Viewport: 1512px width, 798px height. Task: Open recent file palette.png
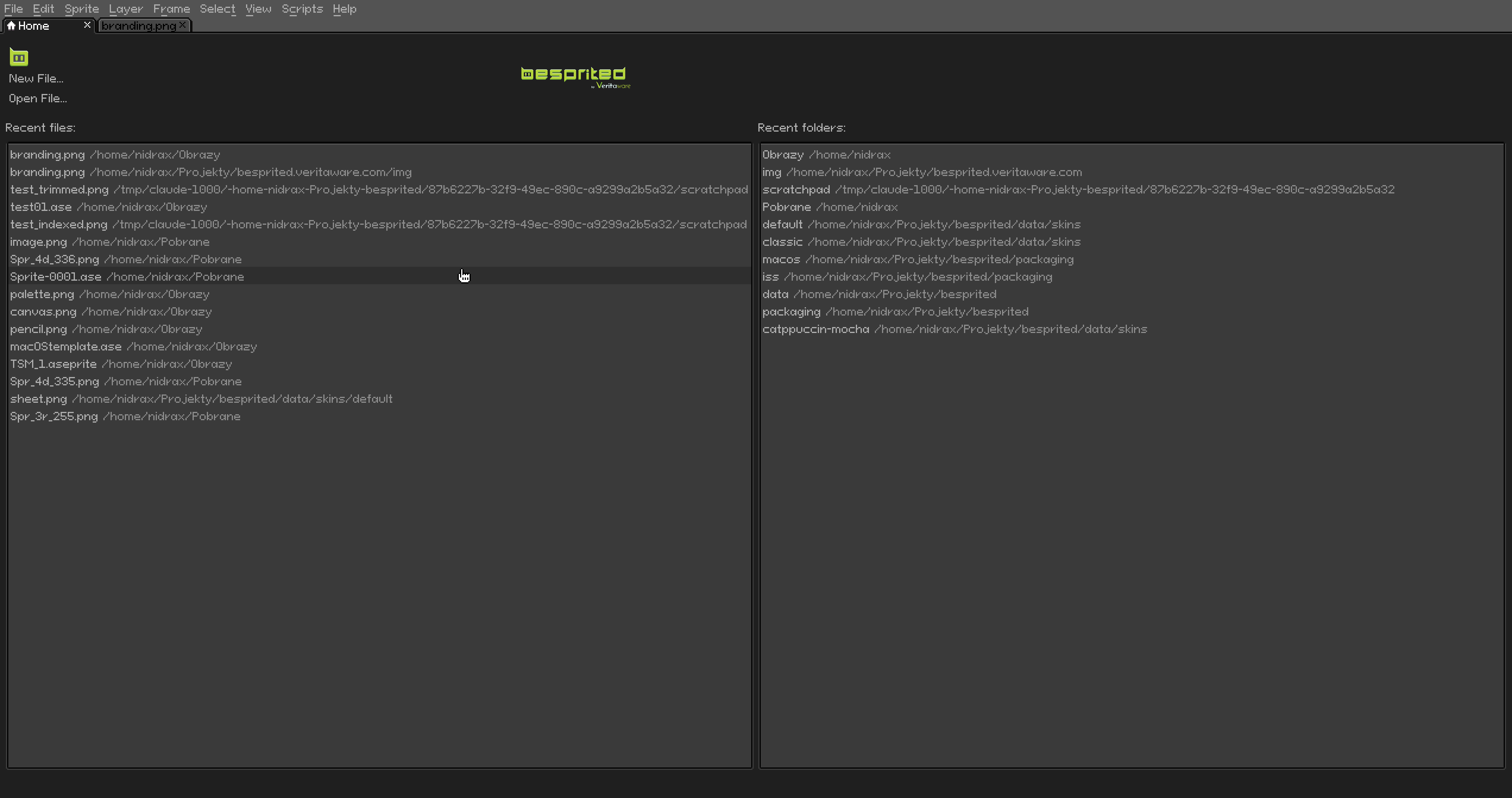pos(379,294)
